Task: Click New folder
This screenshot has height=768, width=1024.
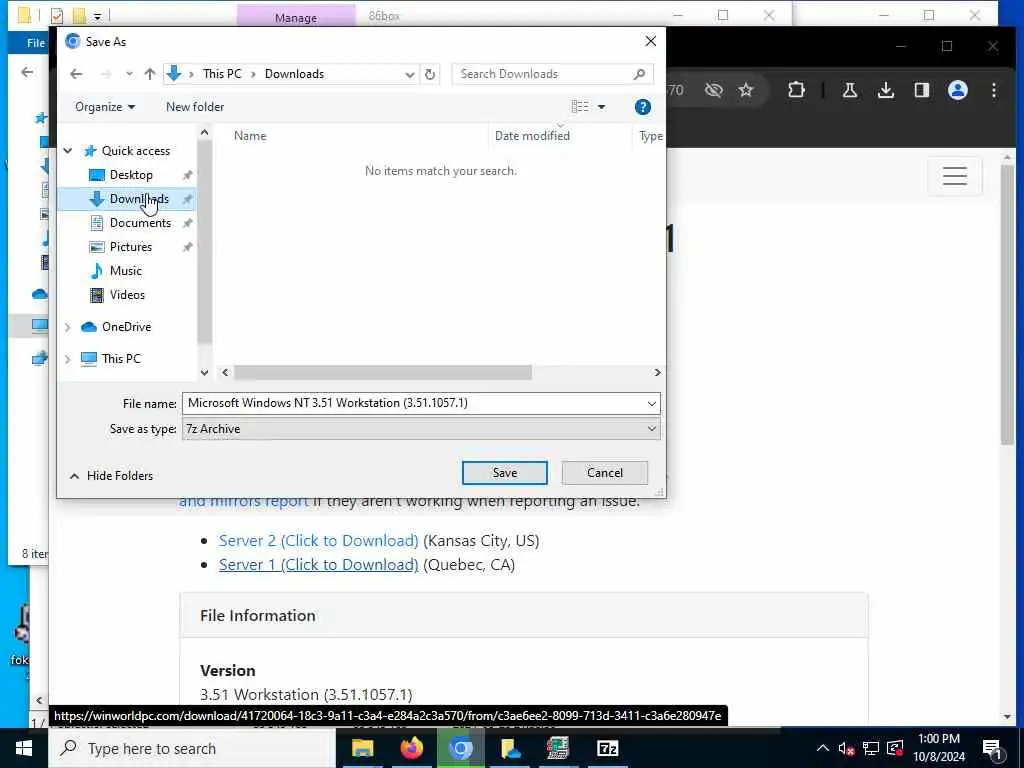Action: click(x=195, y=107)
